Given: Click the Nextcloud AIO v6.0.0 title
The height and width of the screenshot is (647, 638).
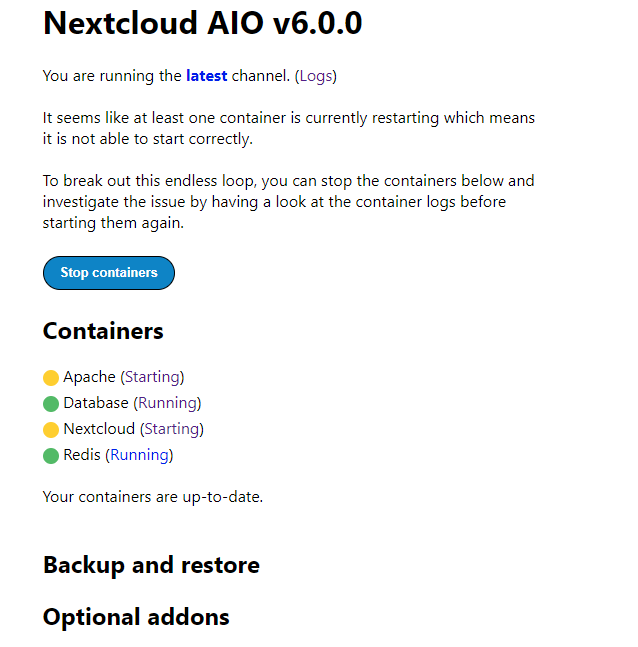Looking at the screenshot, I should (202, 23).
